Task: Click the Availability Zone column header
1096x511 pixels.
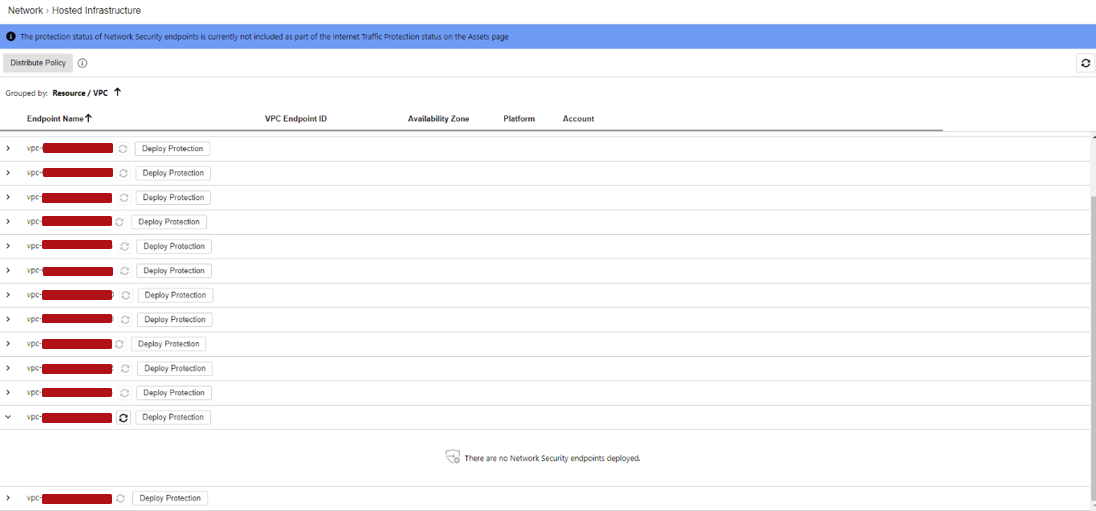Action: pos(438,119)
